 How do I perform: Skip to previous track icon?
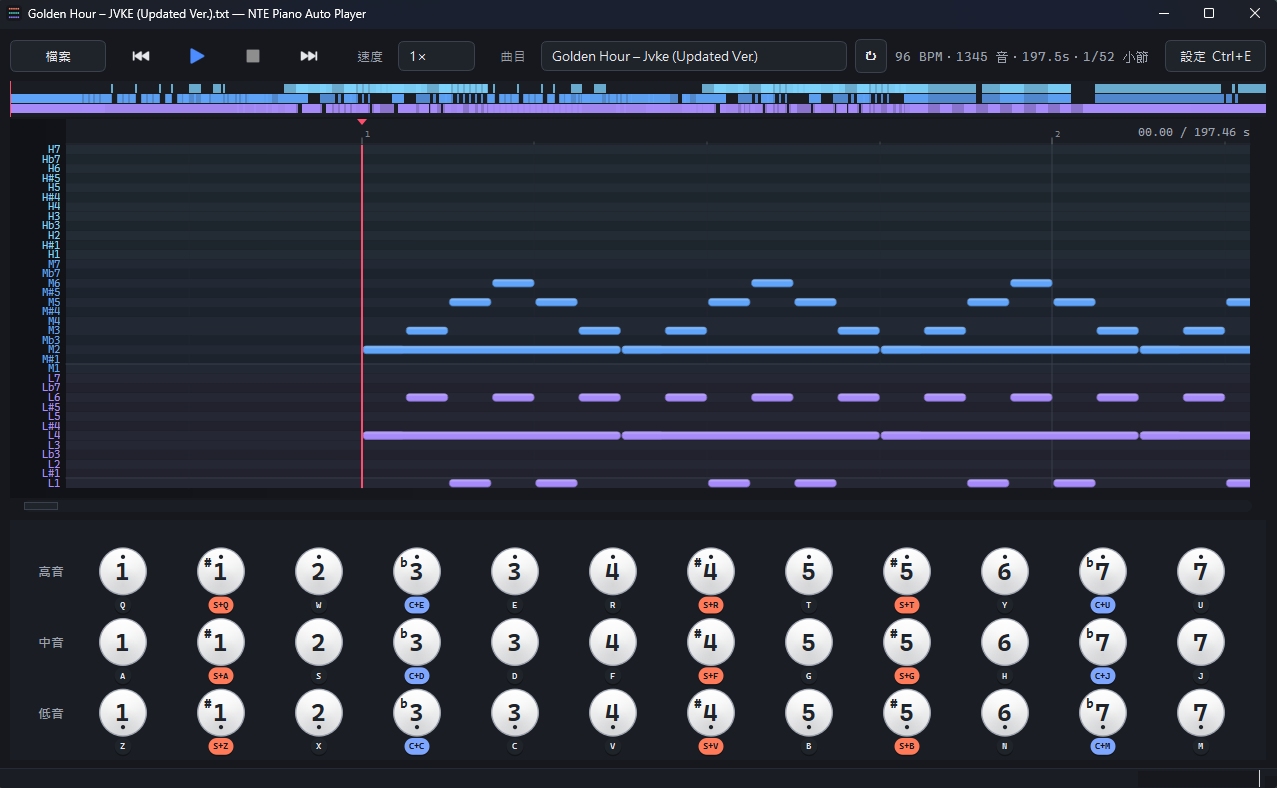(141, 56)
